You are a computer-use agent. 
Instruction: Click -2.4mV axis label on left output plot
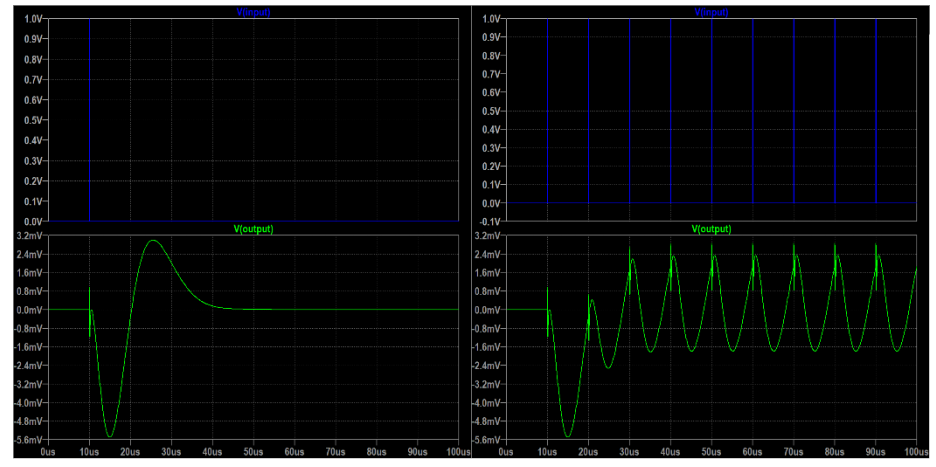tap(26, 365)
